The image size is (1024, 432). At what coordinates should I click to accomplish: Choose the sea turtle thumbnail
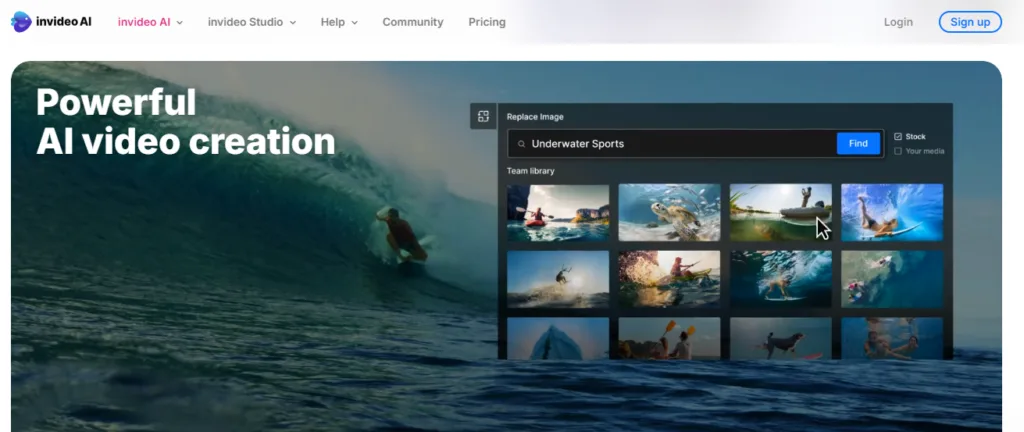(x=669, y=212)
